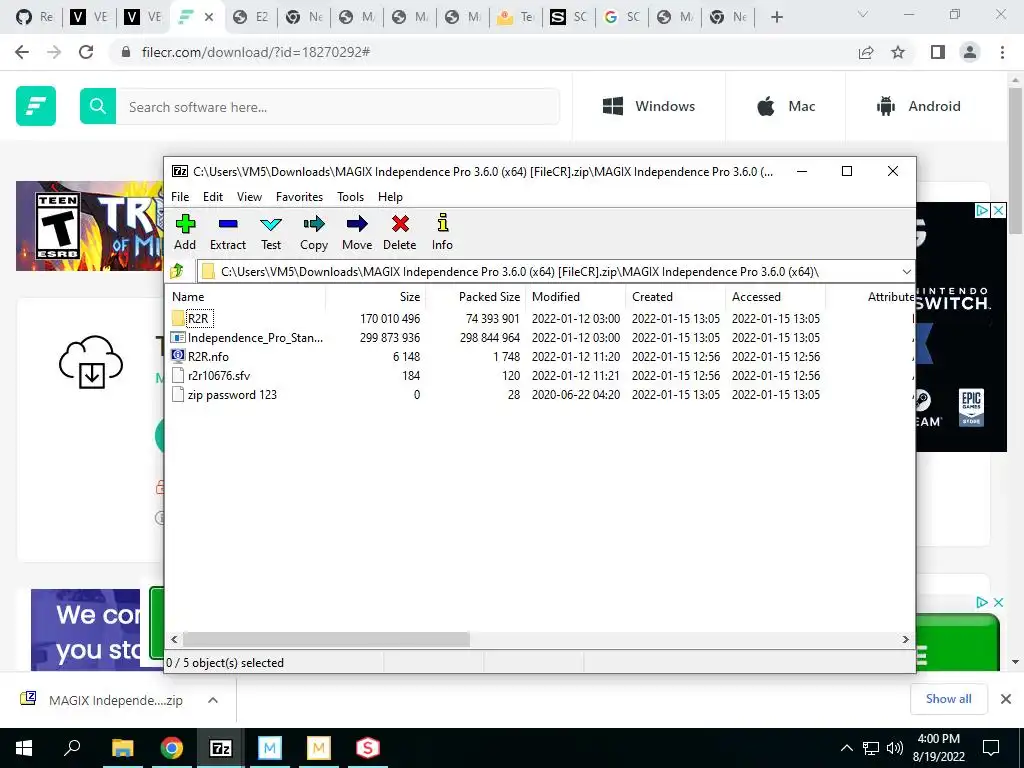The height and width of the screenshot is (768, 1024).
Task: Share this page icon in address bar
Action: 866,52
